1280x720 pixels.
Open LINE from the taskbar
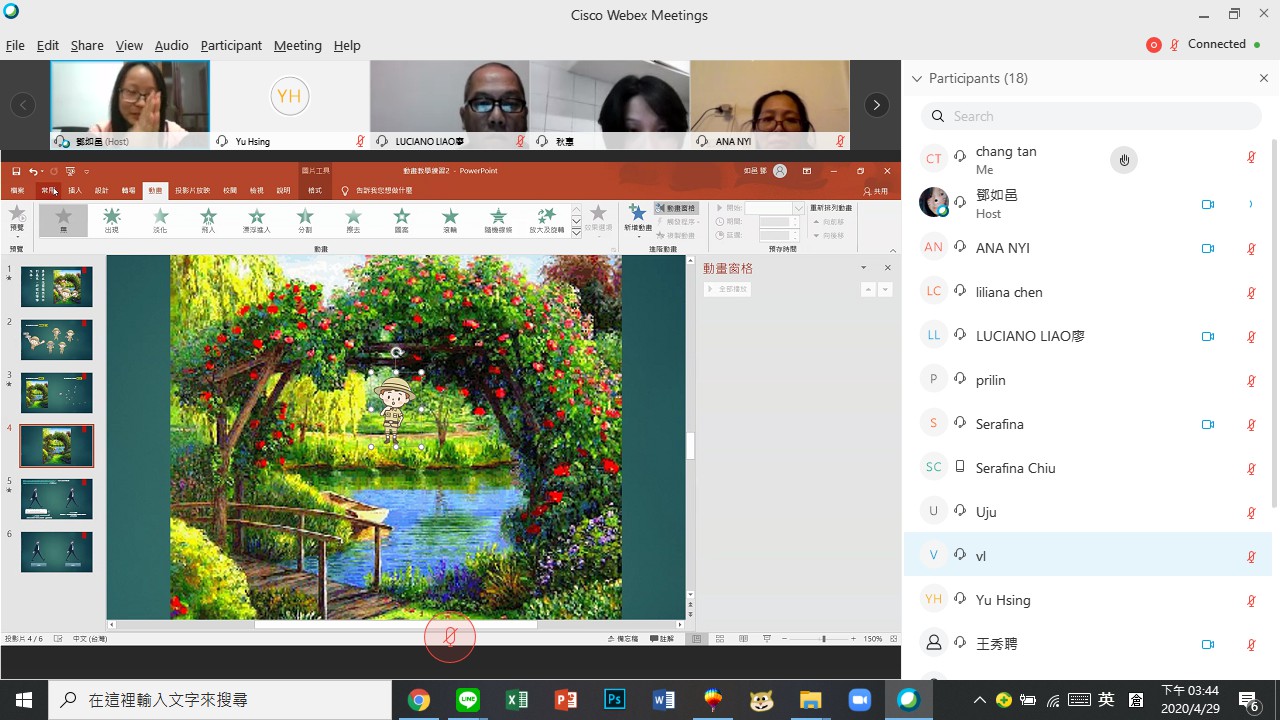pos(468,700)
